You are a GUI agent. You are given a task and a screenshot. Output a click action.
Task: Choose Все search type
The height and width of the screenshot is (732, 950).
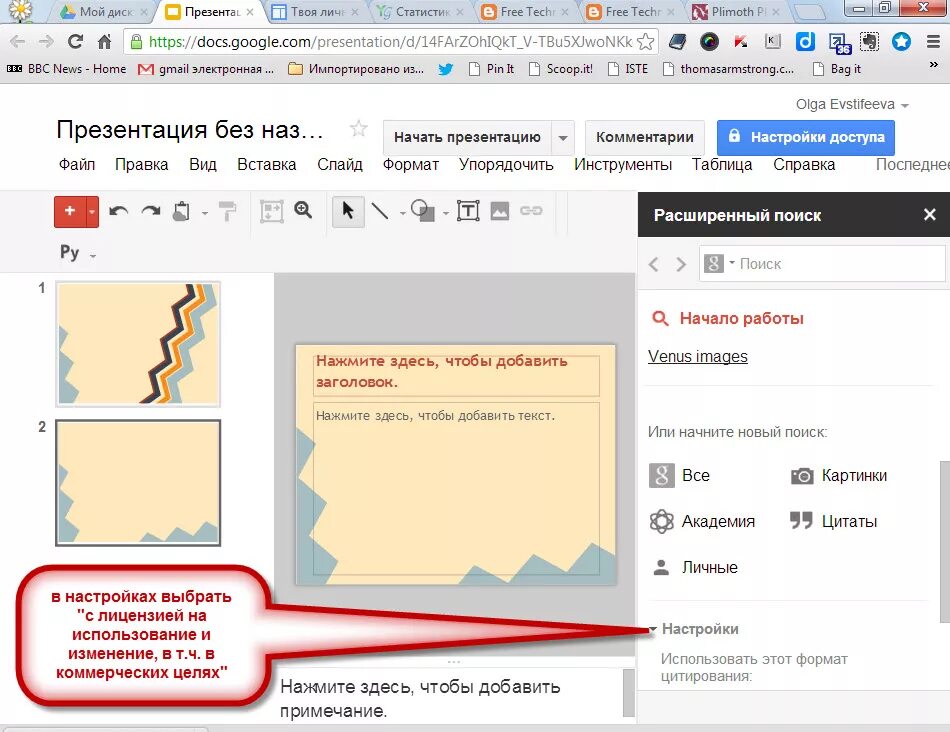point(680,476)
